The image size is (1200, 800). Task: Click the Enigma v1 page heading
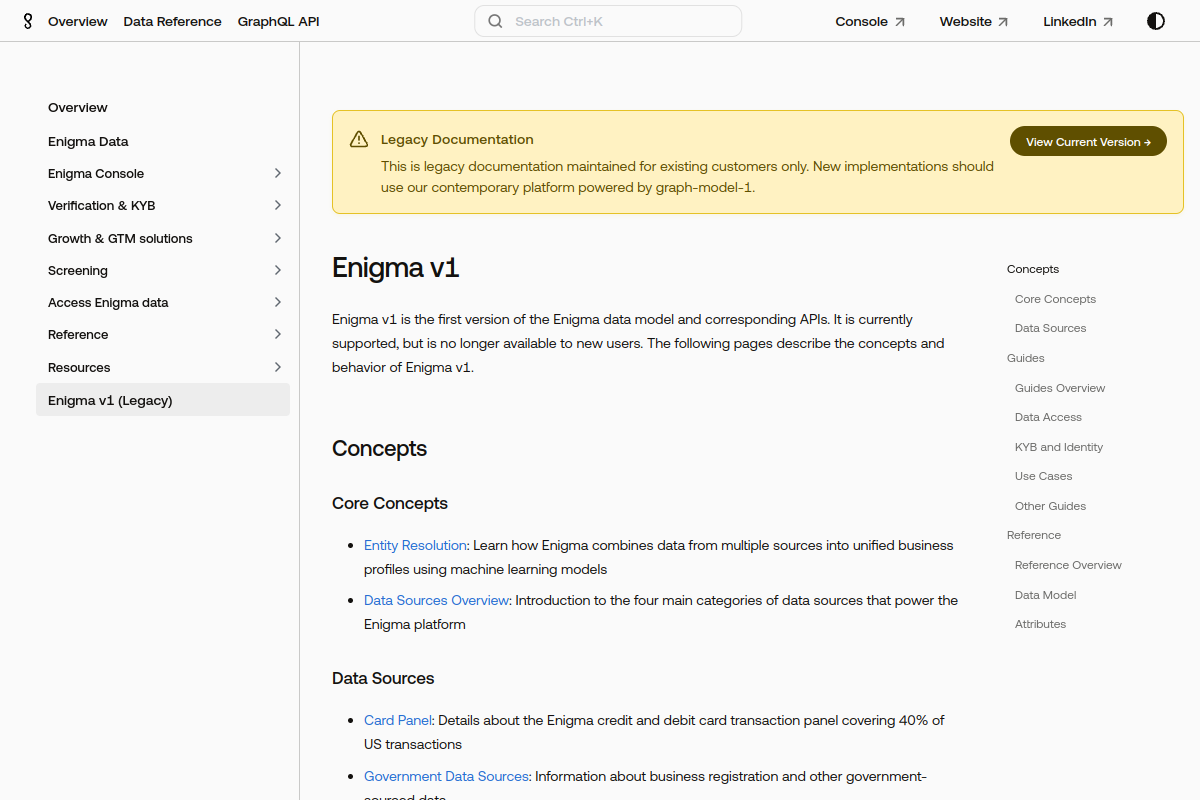coord(395,268)
